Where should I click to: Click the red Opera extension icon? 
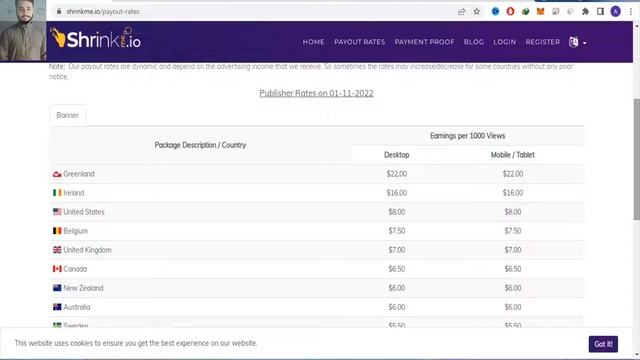510,11
